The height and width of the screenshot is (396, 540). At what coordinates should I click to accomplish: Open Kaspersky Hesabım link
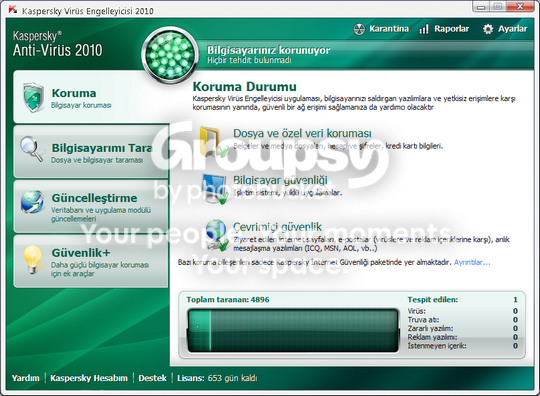tap(89, 378)
